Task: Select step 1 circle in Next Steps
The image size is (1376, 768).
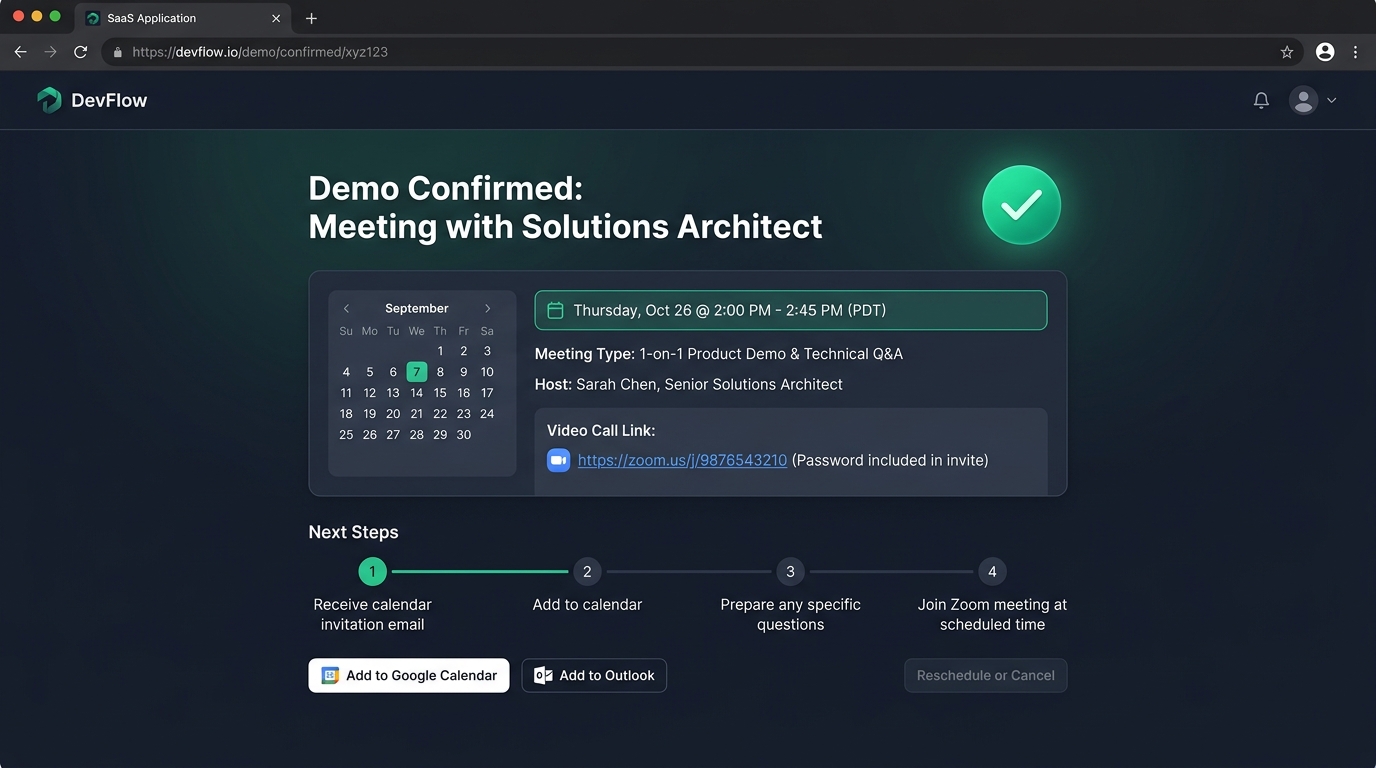Action: coord(372,572)
